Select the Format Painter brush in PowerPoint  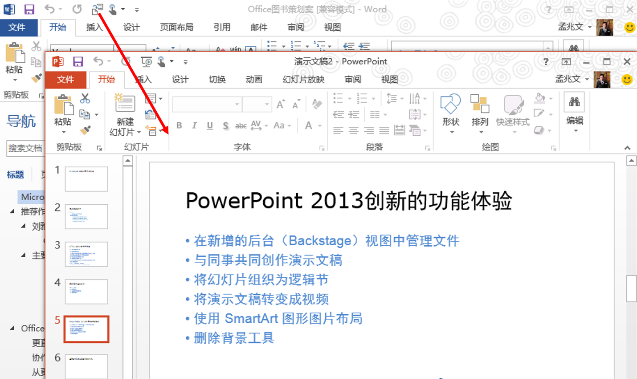(85, 130)
